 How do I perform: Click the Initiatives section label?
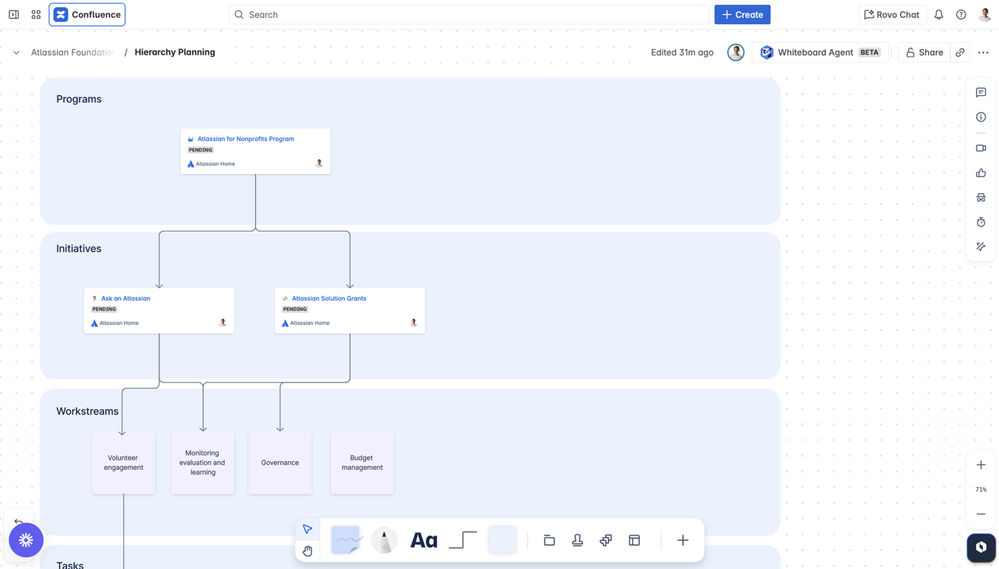(78, 248)
